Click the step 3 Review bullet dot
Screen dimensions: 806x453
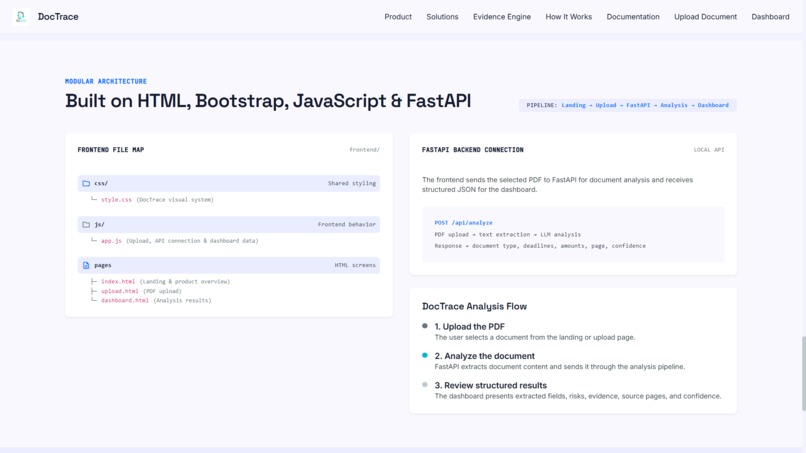425,385
